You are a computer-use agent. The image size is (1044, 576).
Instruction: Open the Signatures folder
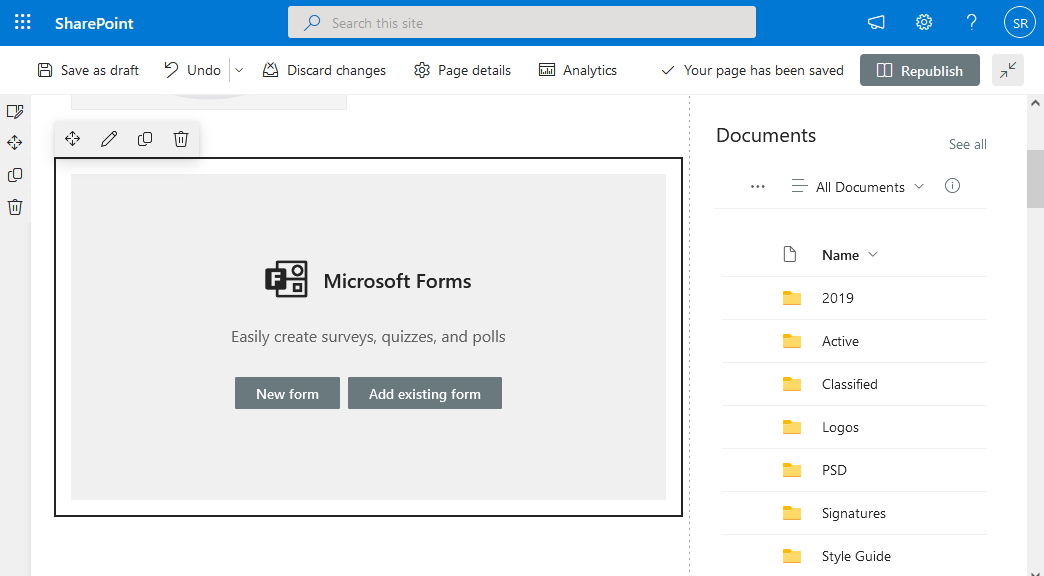coord(855,513)
